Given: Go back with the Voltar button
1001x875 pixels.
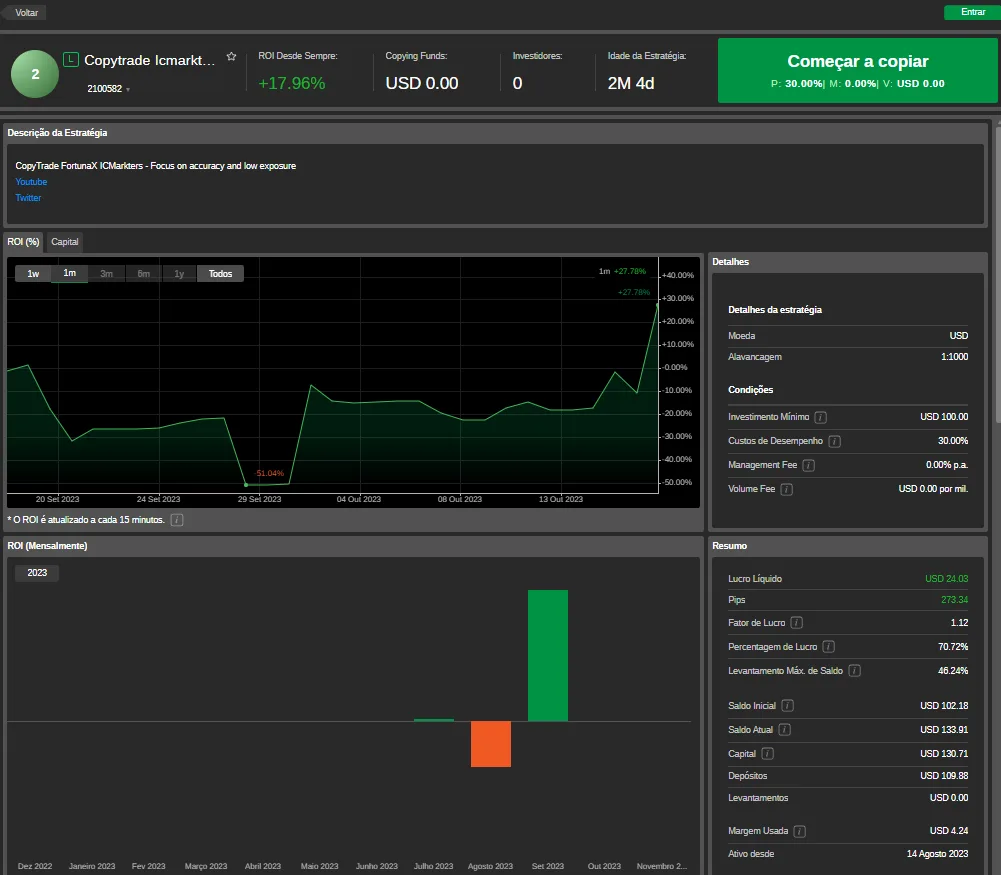Looking at the screenshot, I should tap(26, 13).
